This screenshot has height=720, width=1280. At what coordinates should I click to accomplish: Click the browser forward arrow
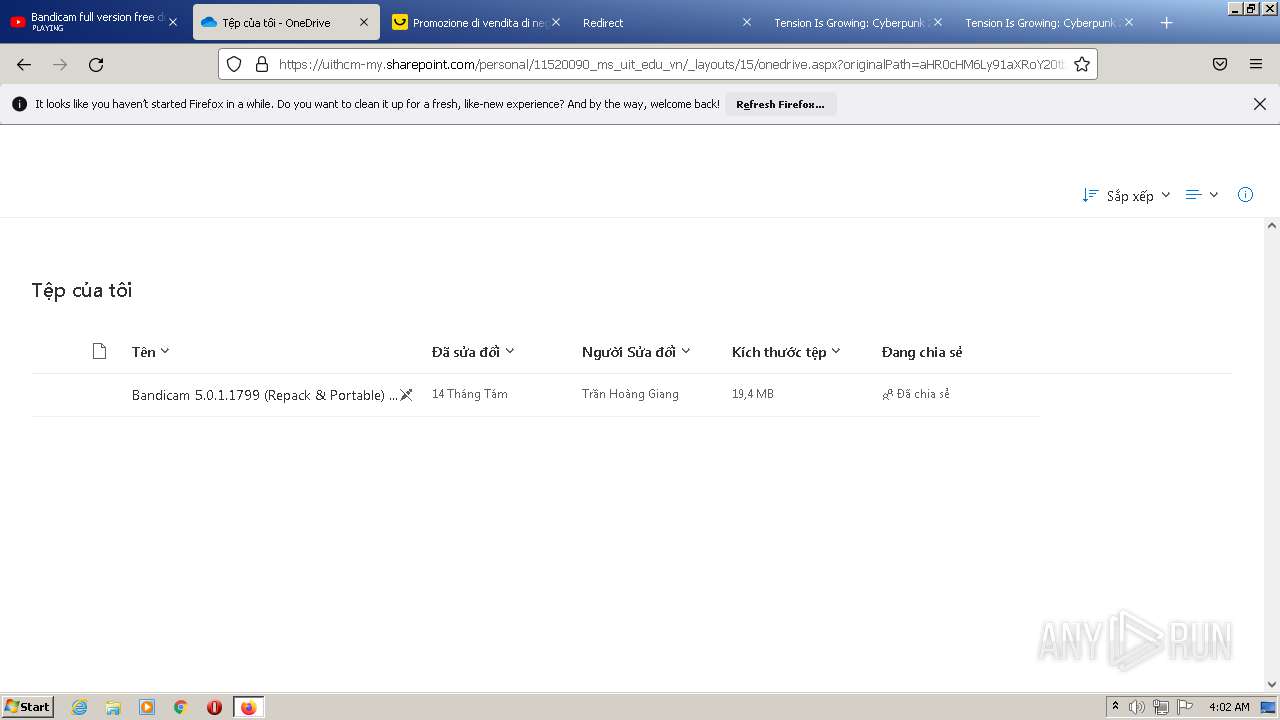[x=60, y=64]
